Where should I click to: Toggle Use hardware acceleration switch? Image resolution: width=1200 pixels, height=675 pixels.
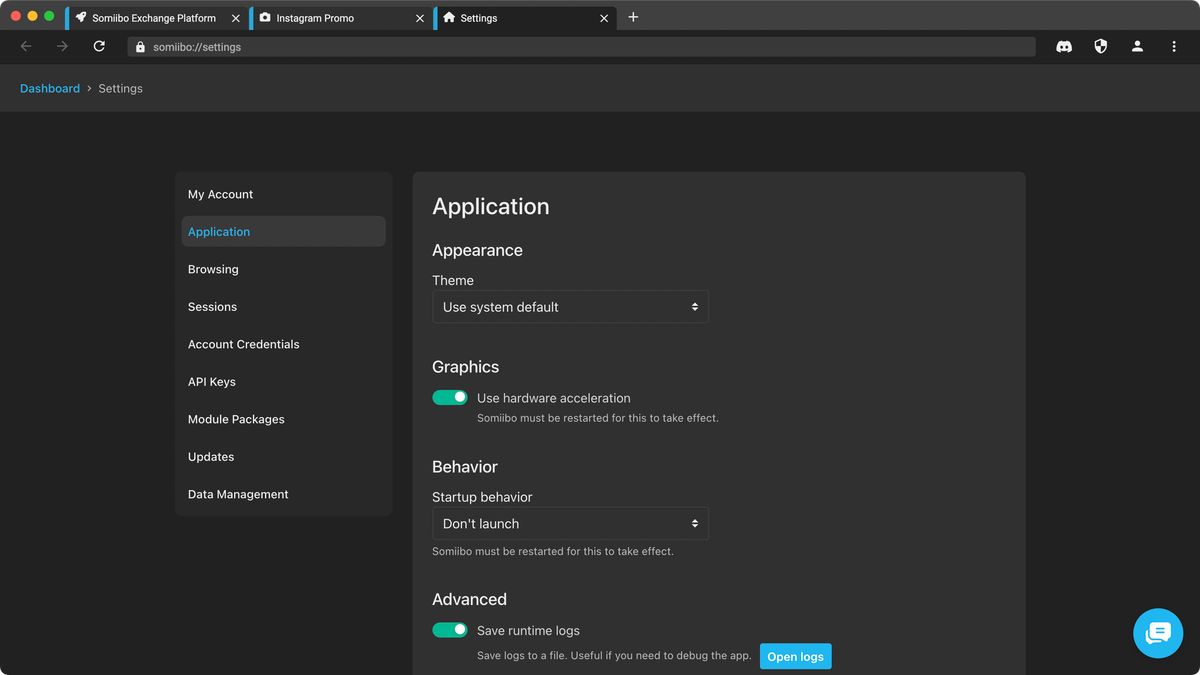pyautogui.click(x=450, y=398)
